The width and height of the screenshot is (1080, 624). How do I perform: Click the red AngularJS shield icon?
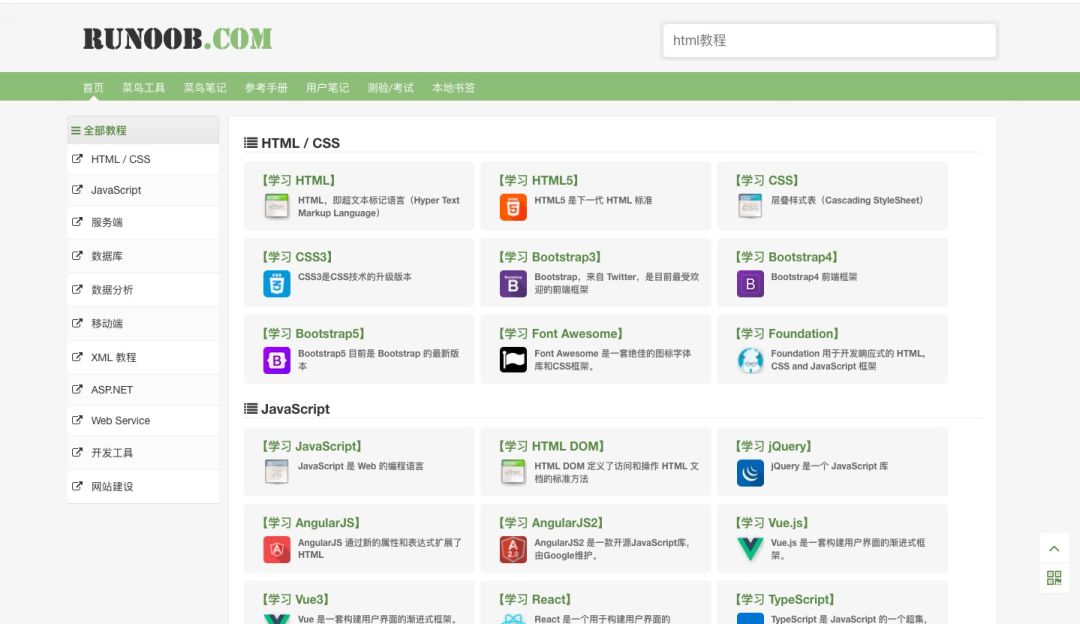(x=277, y=550)
